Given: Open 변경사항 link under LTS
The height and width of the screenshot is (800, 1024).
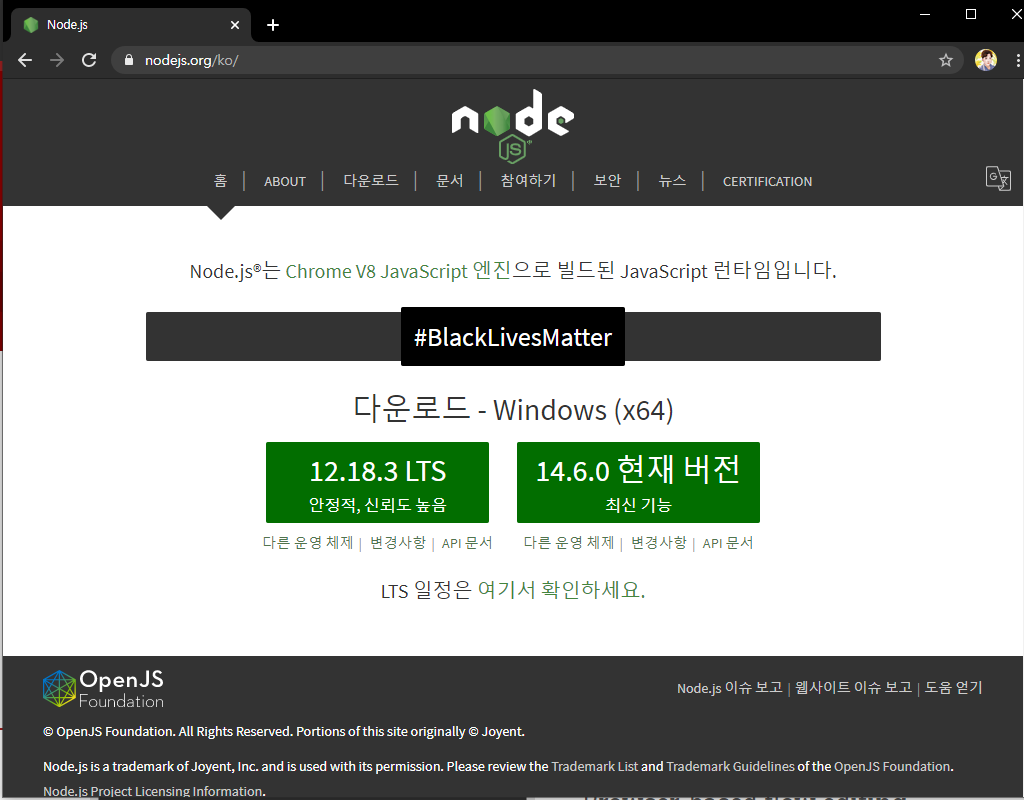Looking at the screenshot, I should click(398, 543).
